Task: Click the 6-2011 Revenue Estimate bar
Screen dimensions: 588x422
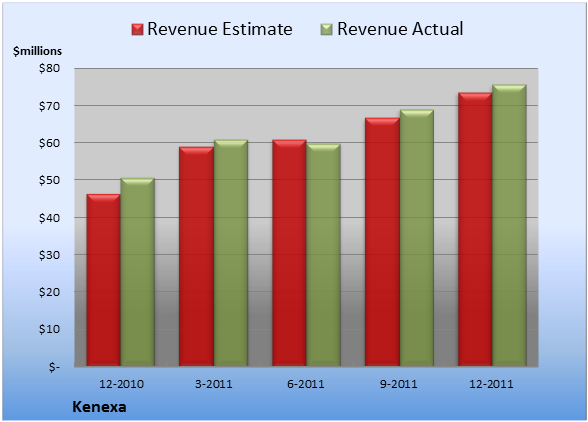Action: point(289,253)
